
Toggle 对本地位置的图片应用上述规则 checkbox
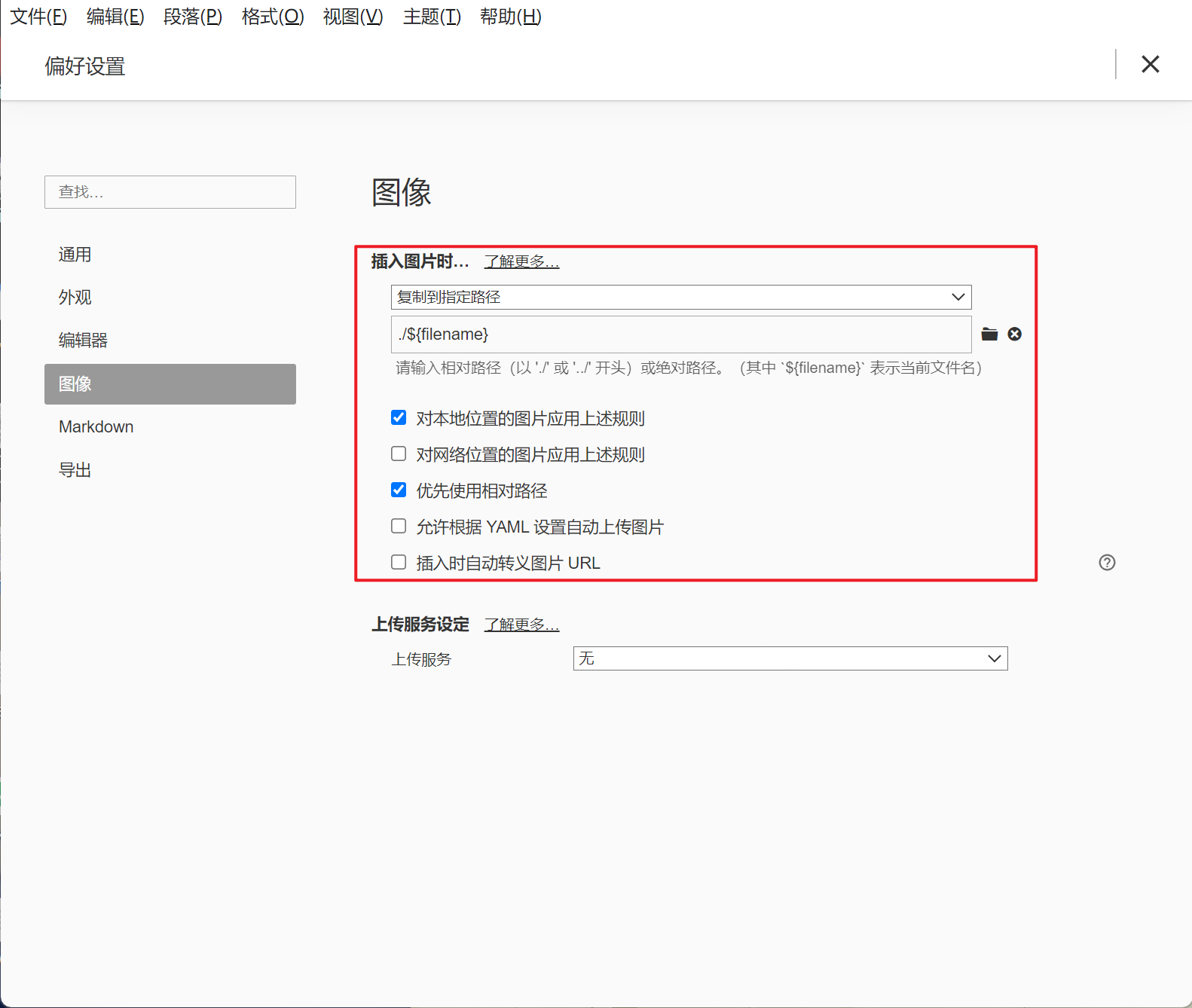point(399,417)
